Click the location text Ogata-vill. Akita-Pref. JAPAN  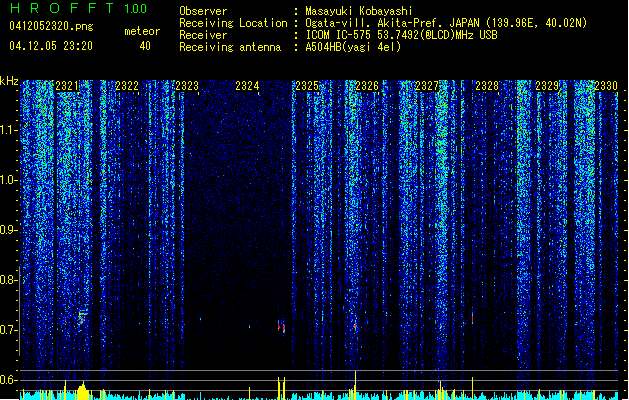pos(393,23)
